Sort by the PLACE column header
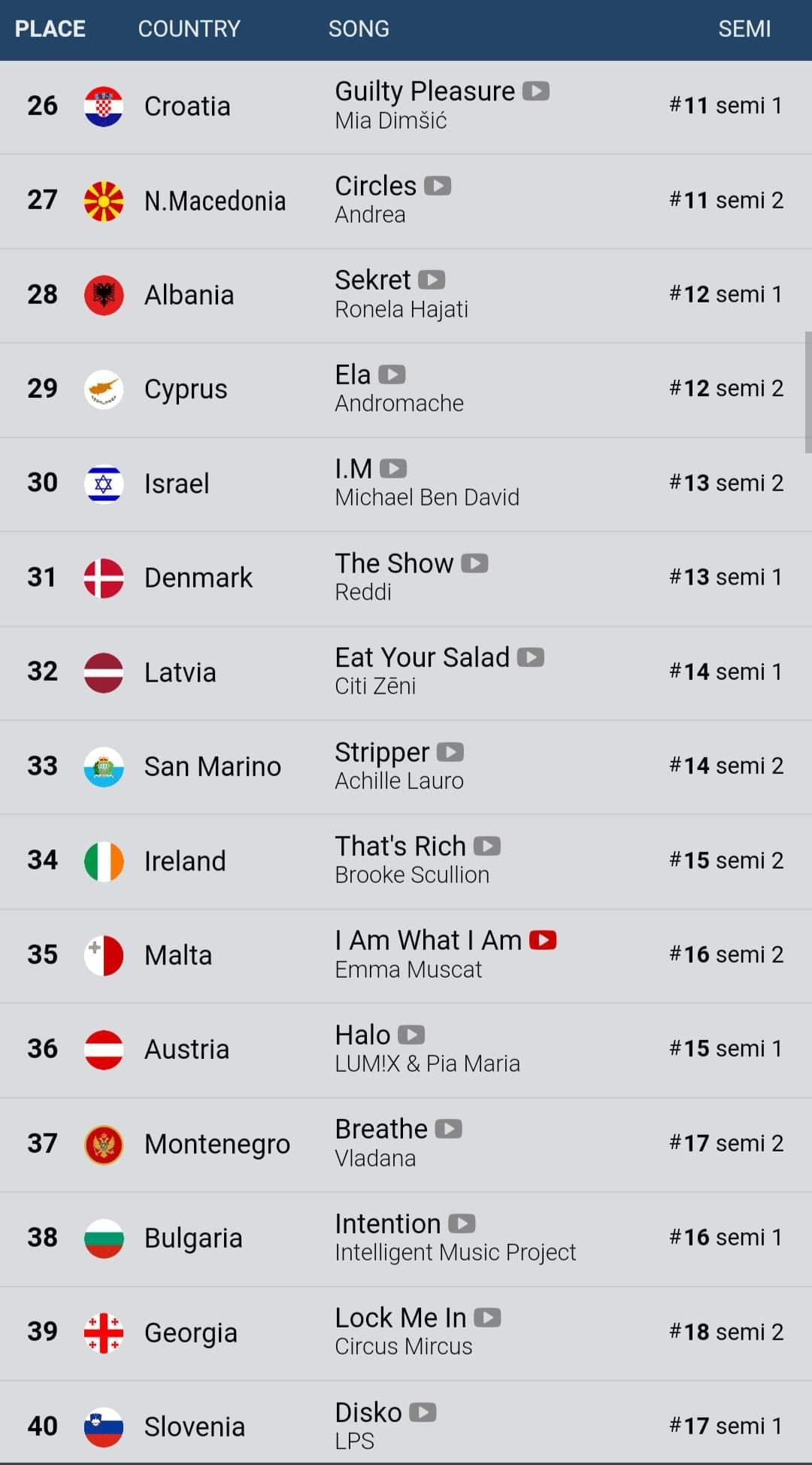The image size is (812, 1465). [50, 29]
